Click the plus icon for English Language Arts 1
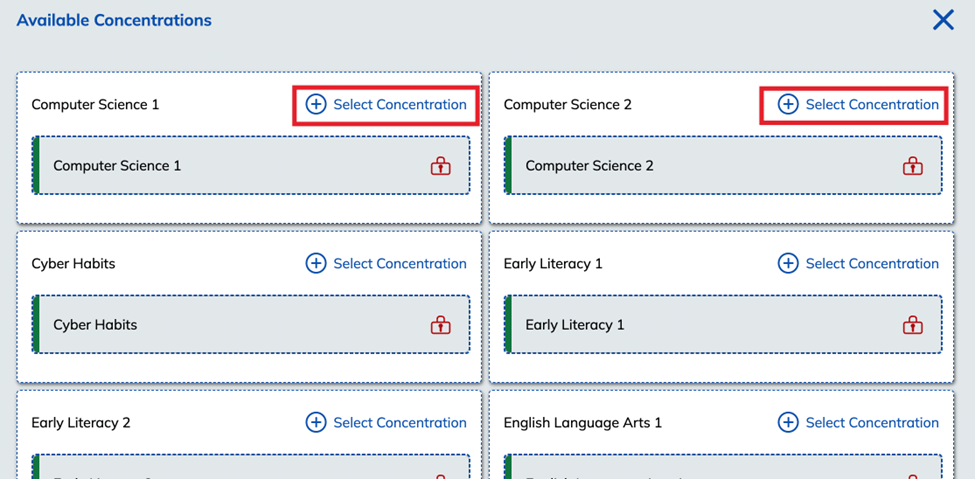975x479 pixels. [x=788, y=423]
